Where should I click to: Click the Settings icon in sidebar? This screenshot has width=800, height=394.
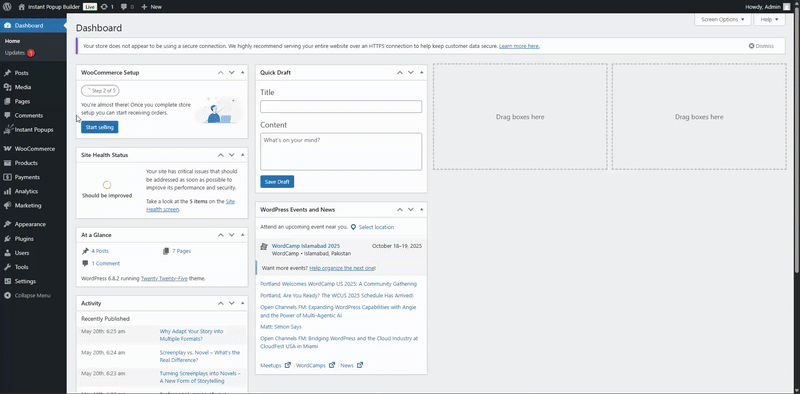pos(7,281)
